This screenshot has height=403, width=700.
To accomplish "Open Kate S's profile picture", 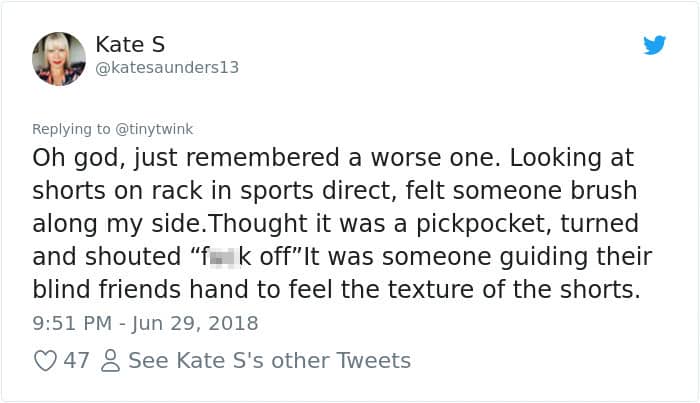I will pos(59,58).
